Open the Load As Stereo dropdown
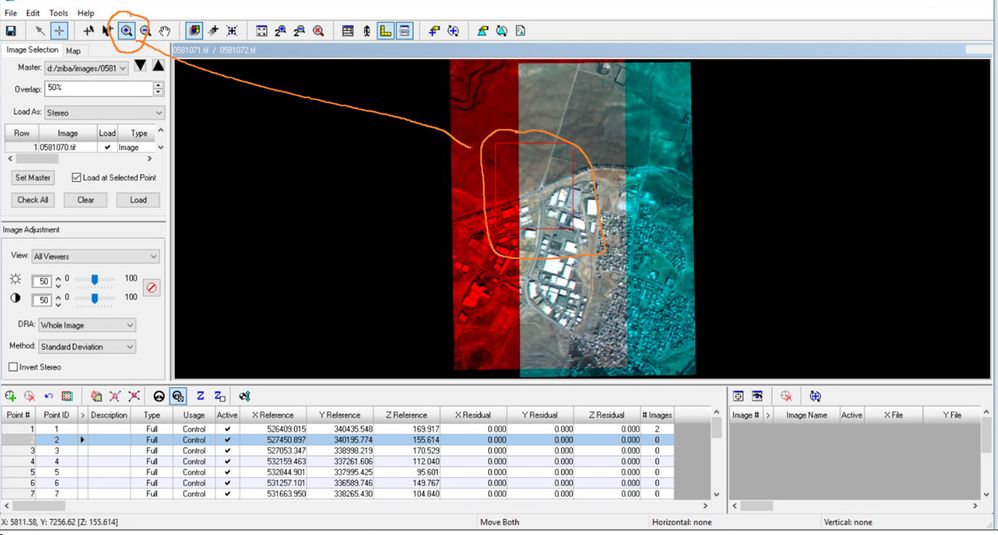Image resolution: width=998 pixels, height=535 pixels. (104, 113)
